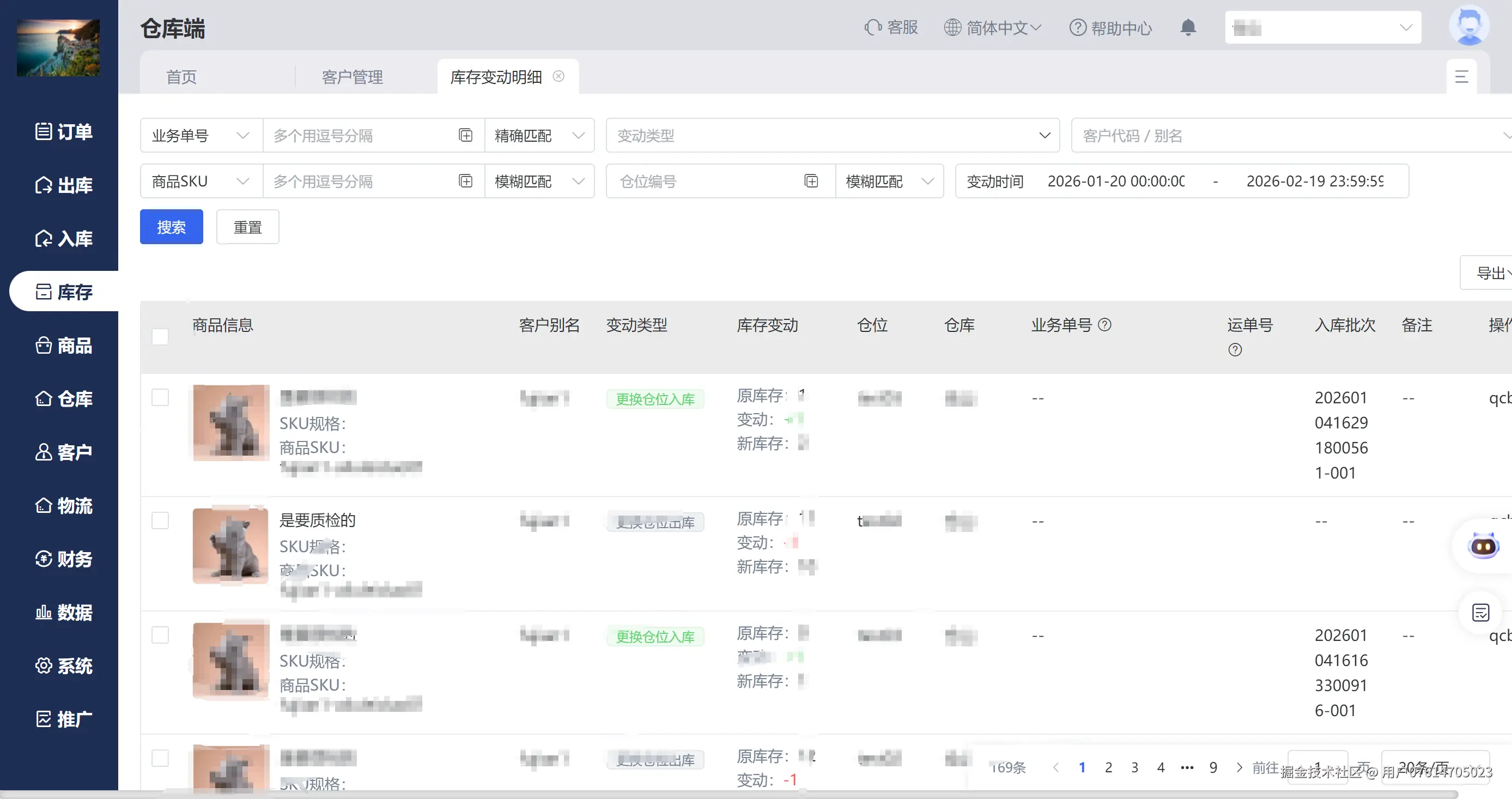The image size is (1512, 799).
Task: Click the 重置 button
Action: click(248, 227)
